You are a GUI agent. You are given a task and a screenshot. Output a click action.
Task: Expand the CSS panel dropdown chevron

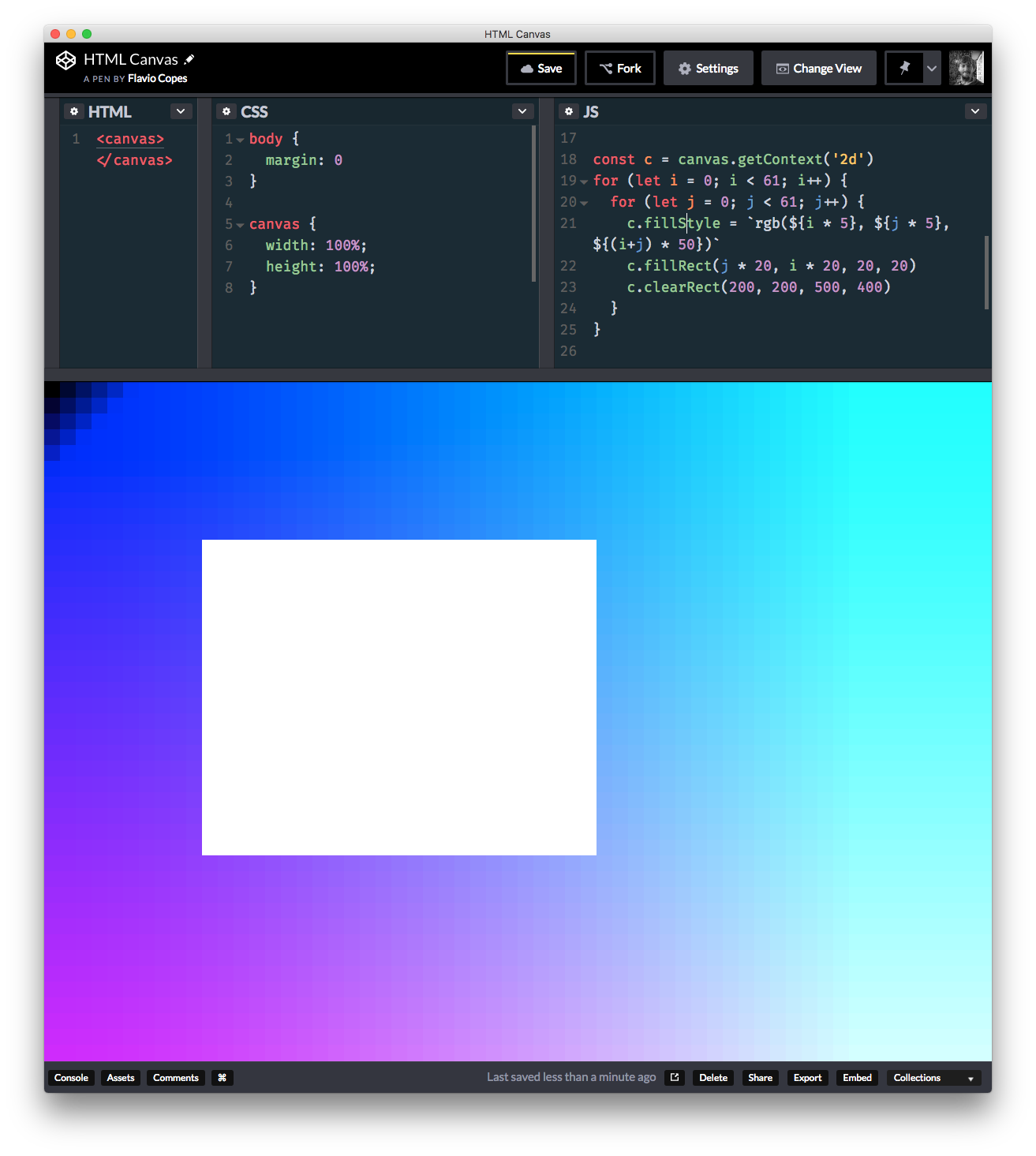coord(522,111)
